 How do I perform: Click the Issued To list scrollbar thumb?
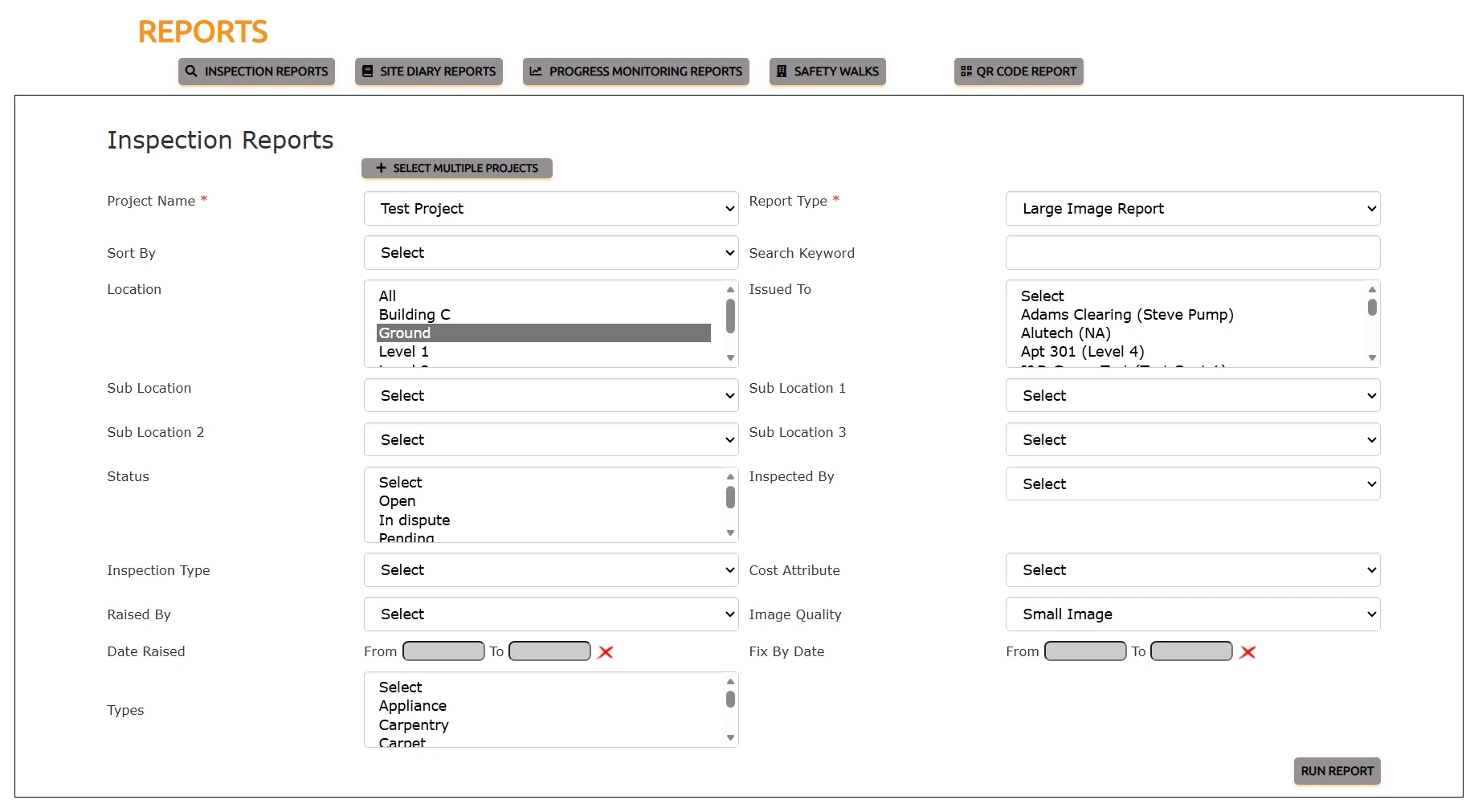tap(1372, 307)
